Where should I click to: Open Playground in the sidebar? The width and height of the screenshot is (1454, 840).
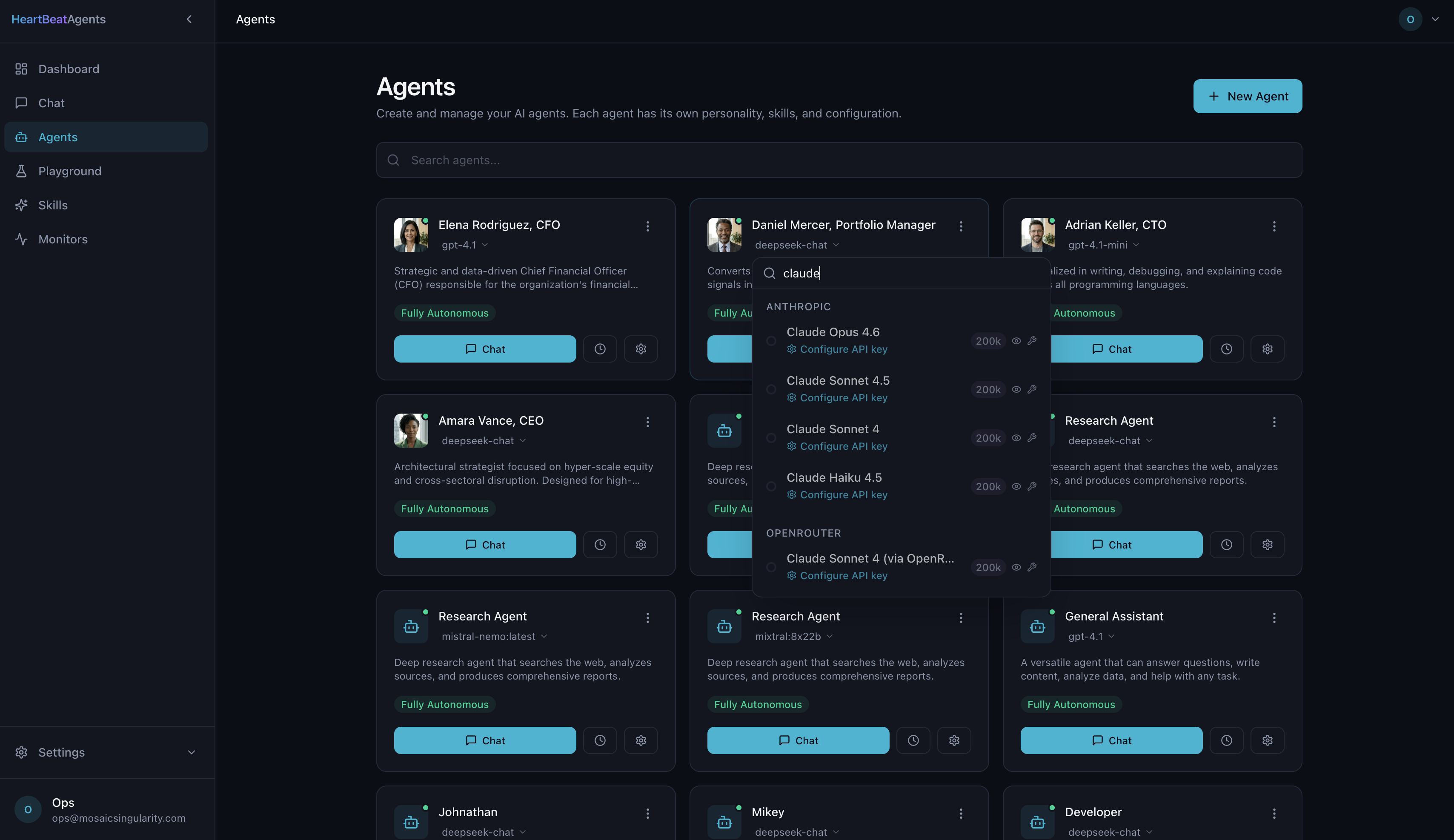click(x=106, y=171)
